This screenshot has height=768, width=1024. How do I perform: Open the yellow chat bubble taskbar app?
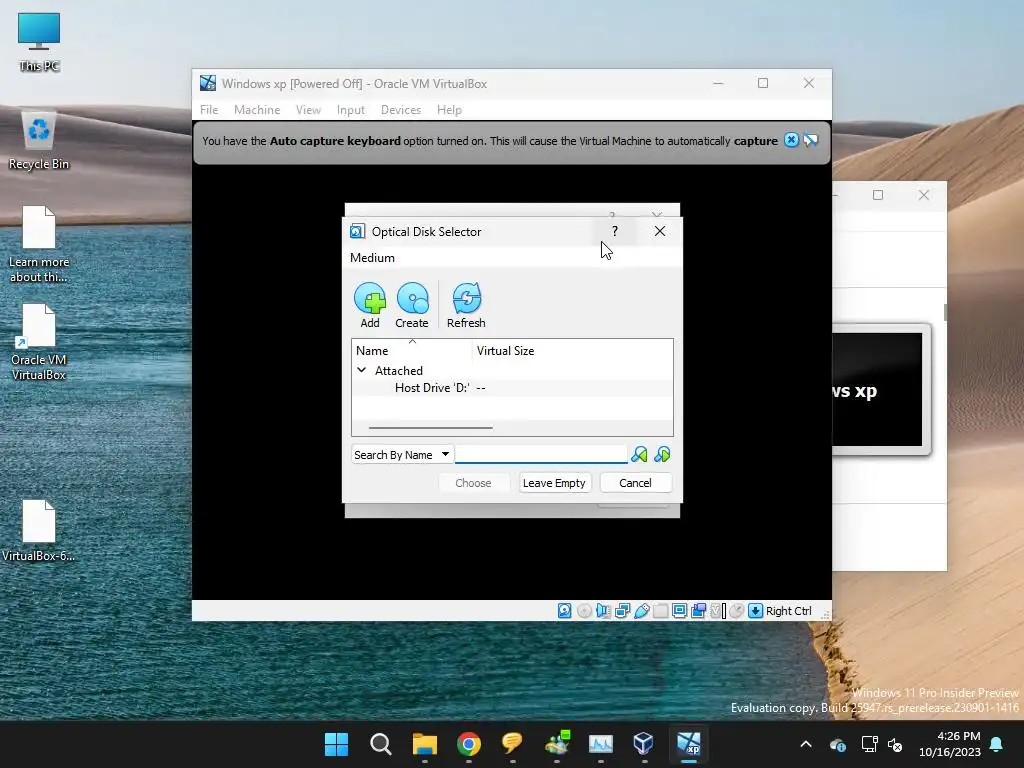click(513, 744)
